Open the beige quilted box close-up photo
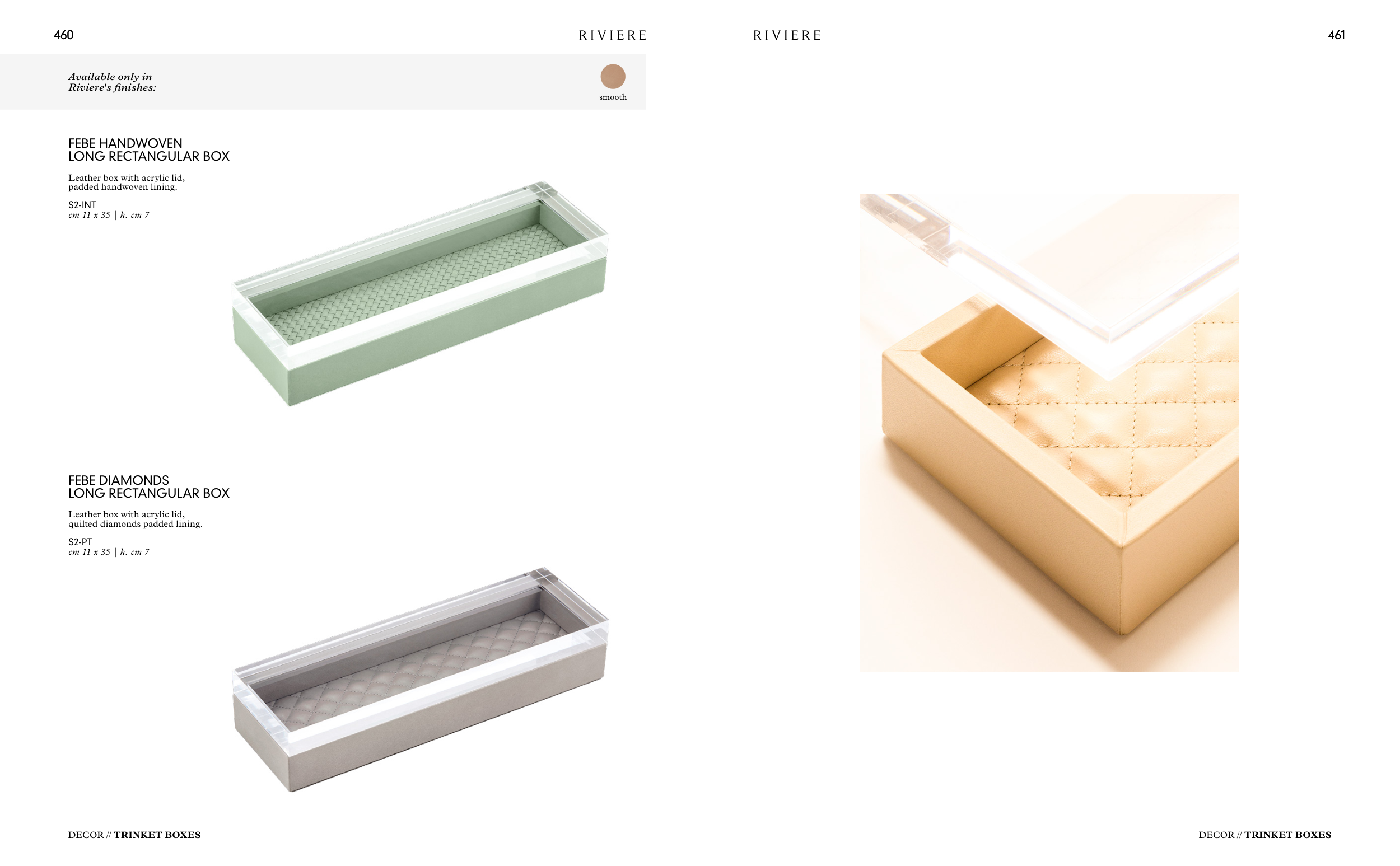The image size is (1400, 866). [1049, 432]
